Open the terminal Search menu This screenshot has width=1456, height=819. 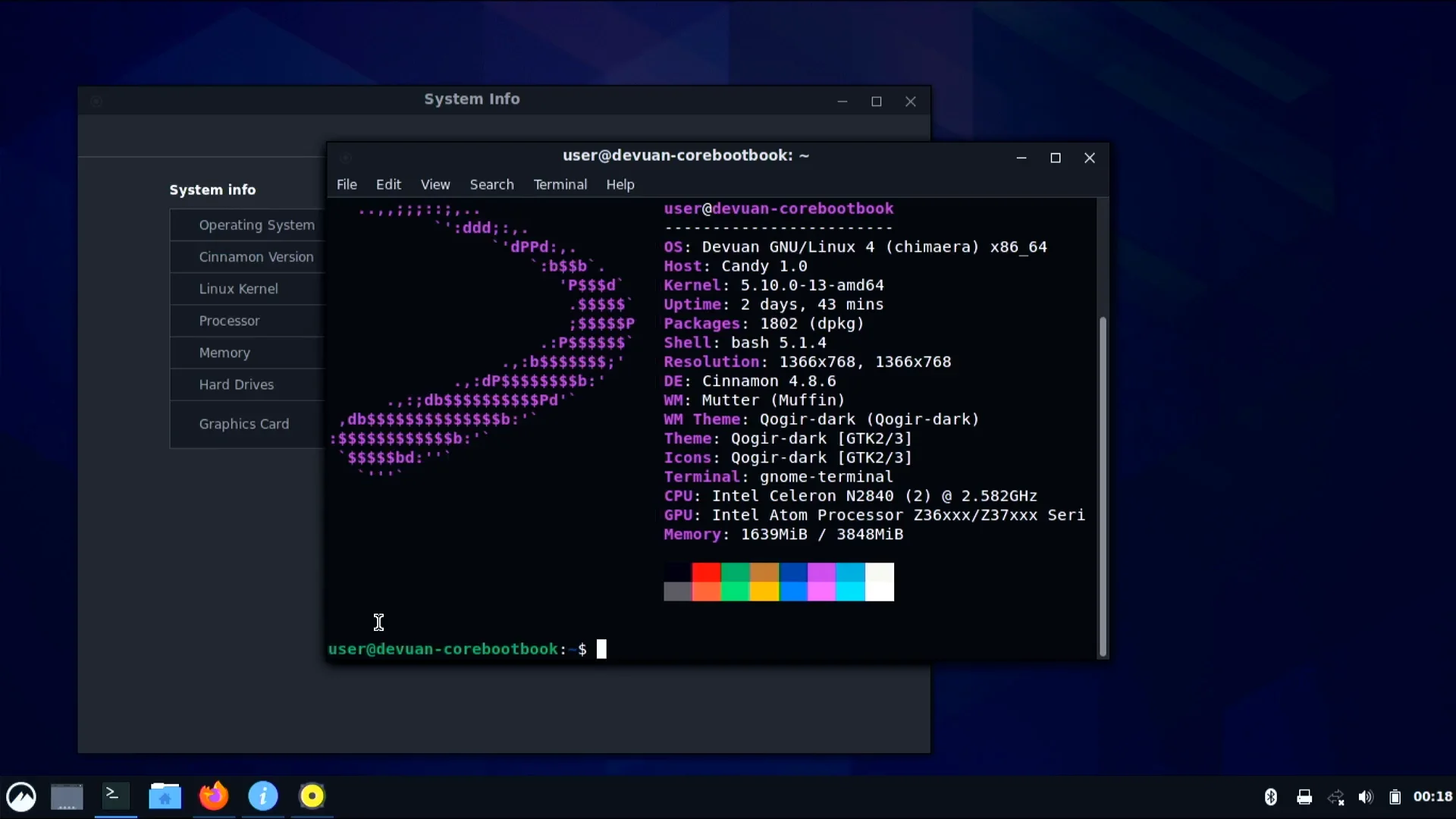point(491,184)
